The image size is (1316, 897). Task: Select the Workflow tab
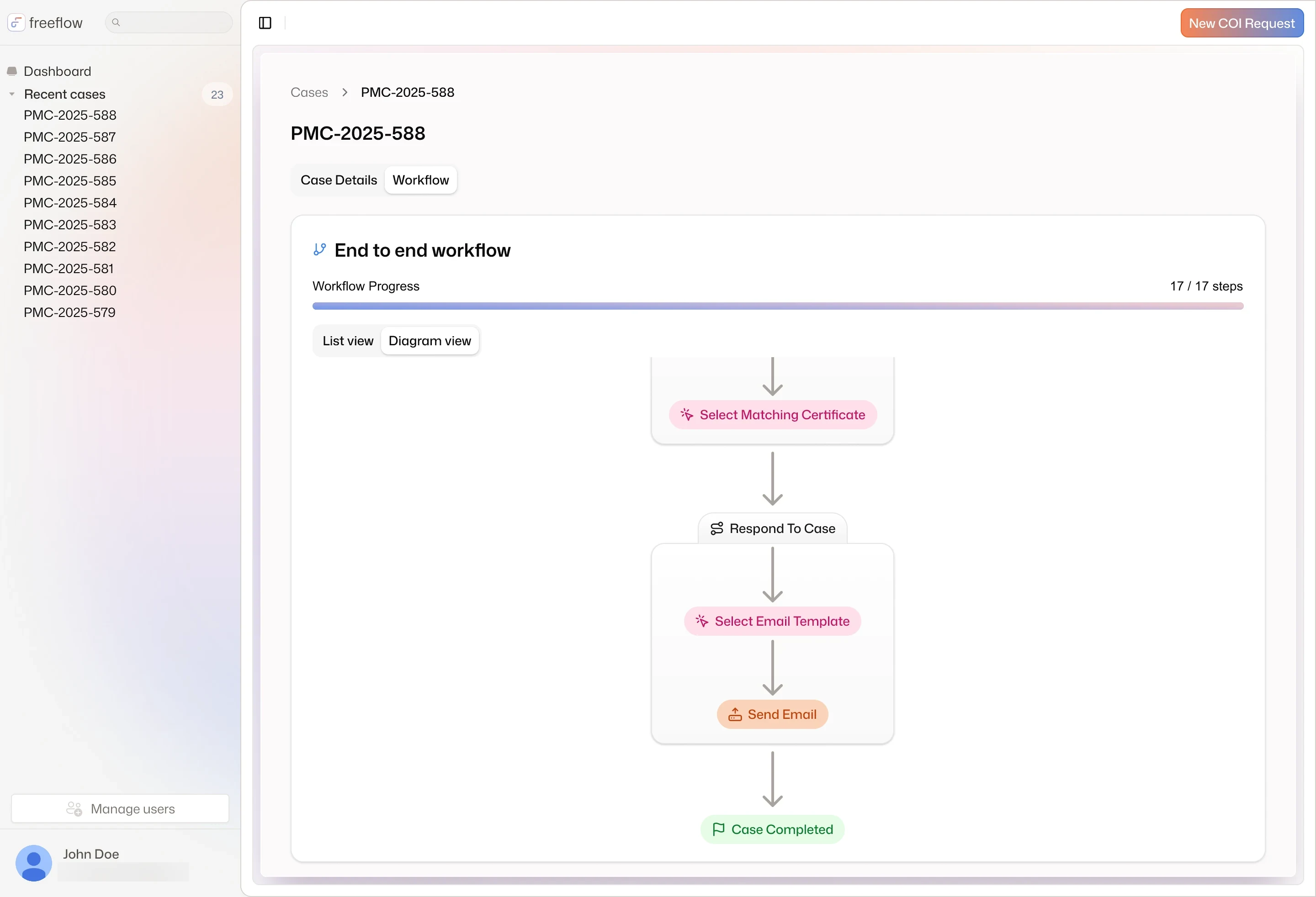(x=421, y=180)
